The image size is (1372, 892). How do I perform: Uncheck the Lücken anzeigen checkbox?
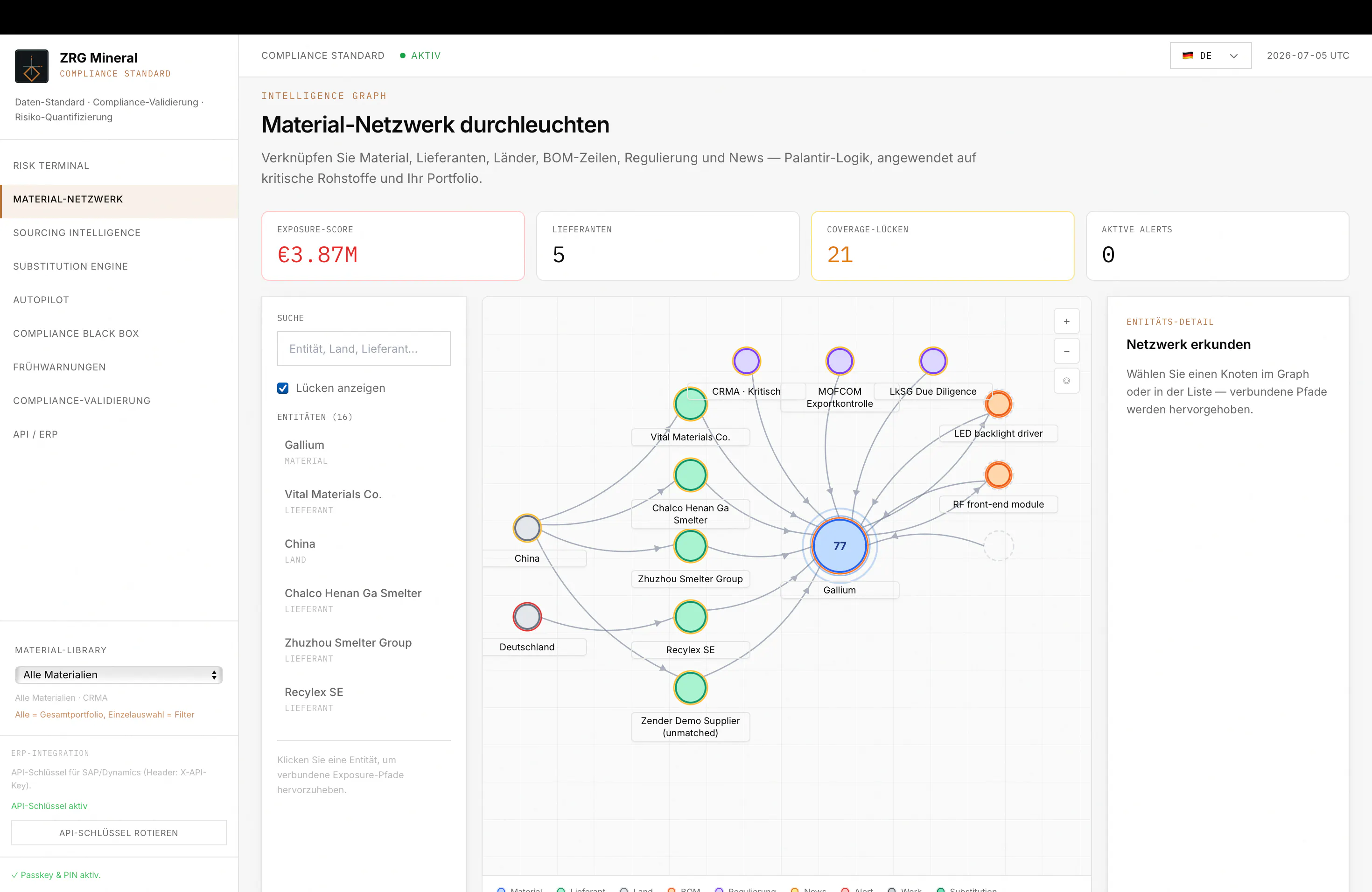pyautogui.click(x=282, y=388)
